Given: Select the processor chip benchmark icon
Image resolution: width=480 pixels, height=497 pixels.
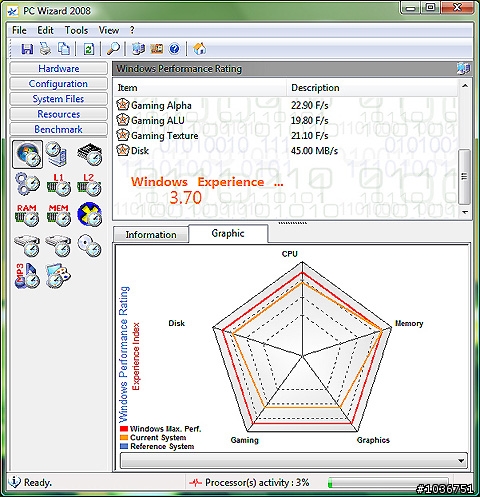Looking at the screenshot, I should 89,154.
